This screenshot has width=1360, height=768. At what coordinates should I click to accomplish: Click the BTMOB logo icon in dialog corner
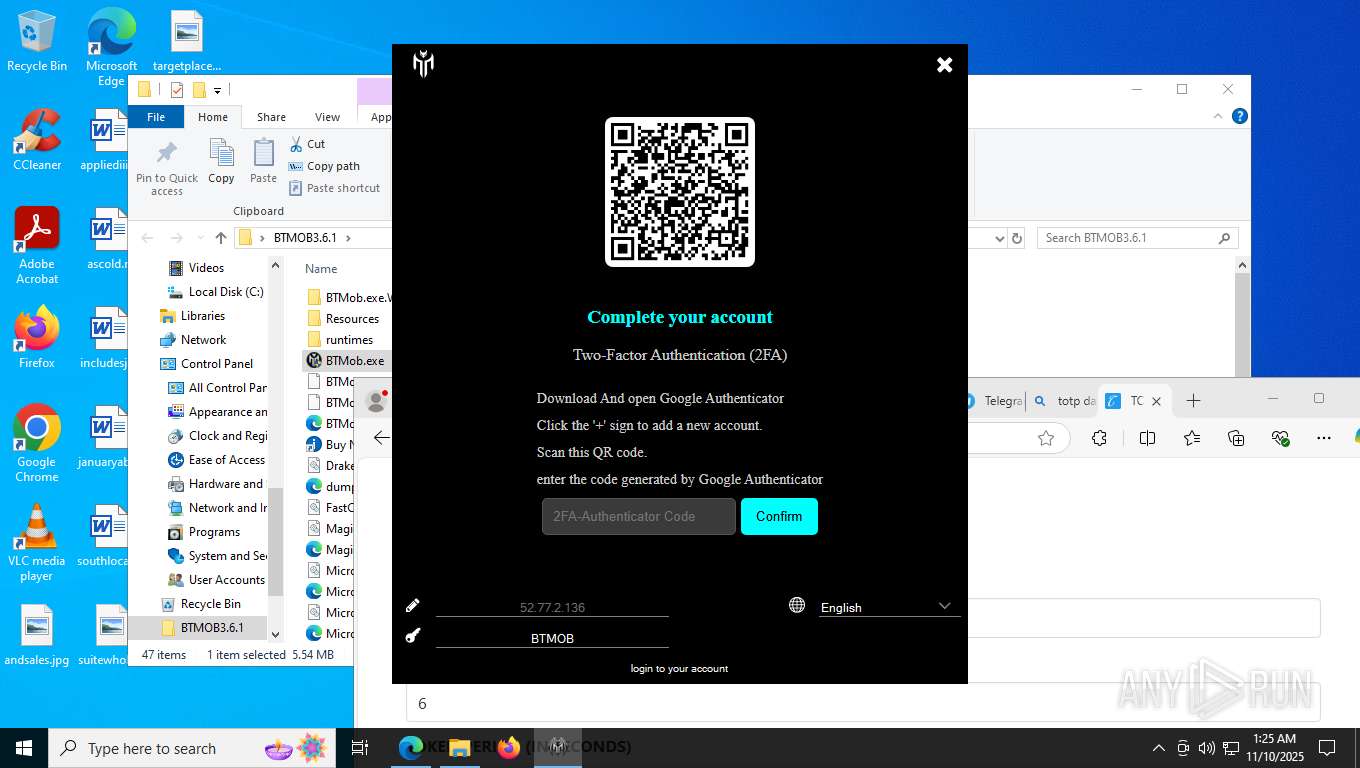click(x=424, y=65)
